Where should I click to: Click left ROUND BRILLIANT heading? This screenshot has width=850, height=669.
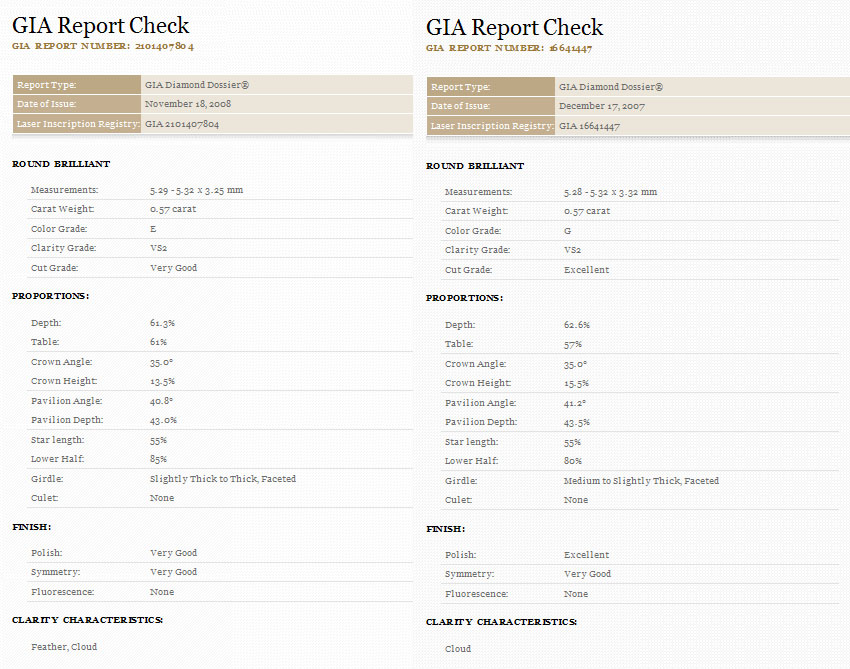(61, 164)
